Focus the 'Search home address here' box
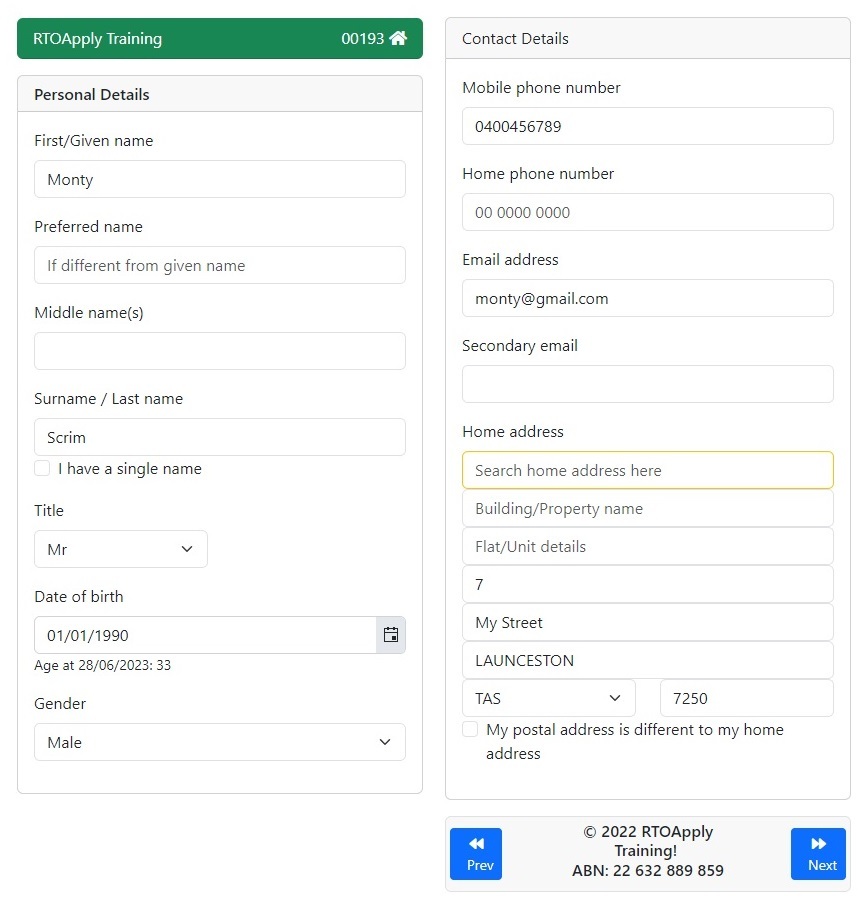 pos(647,470)
